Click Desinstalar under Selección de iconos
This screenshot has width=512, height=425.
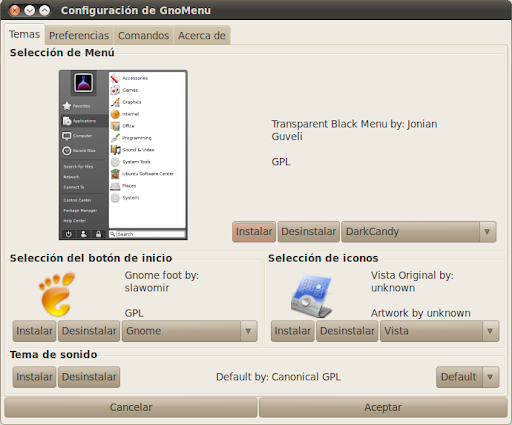click(347, 331)
